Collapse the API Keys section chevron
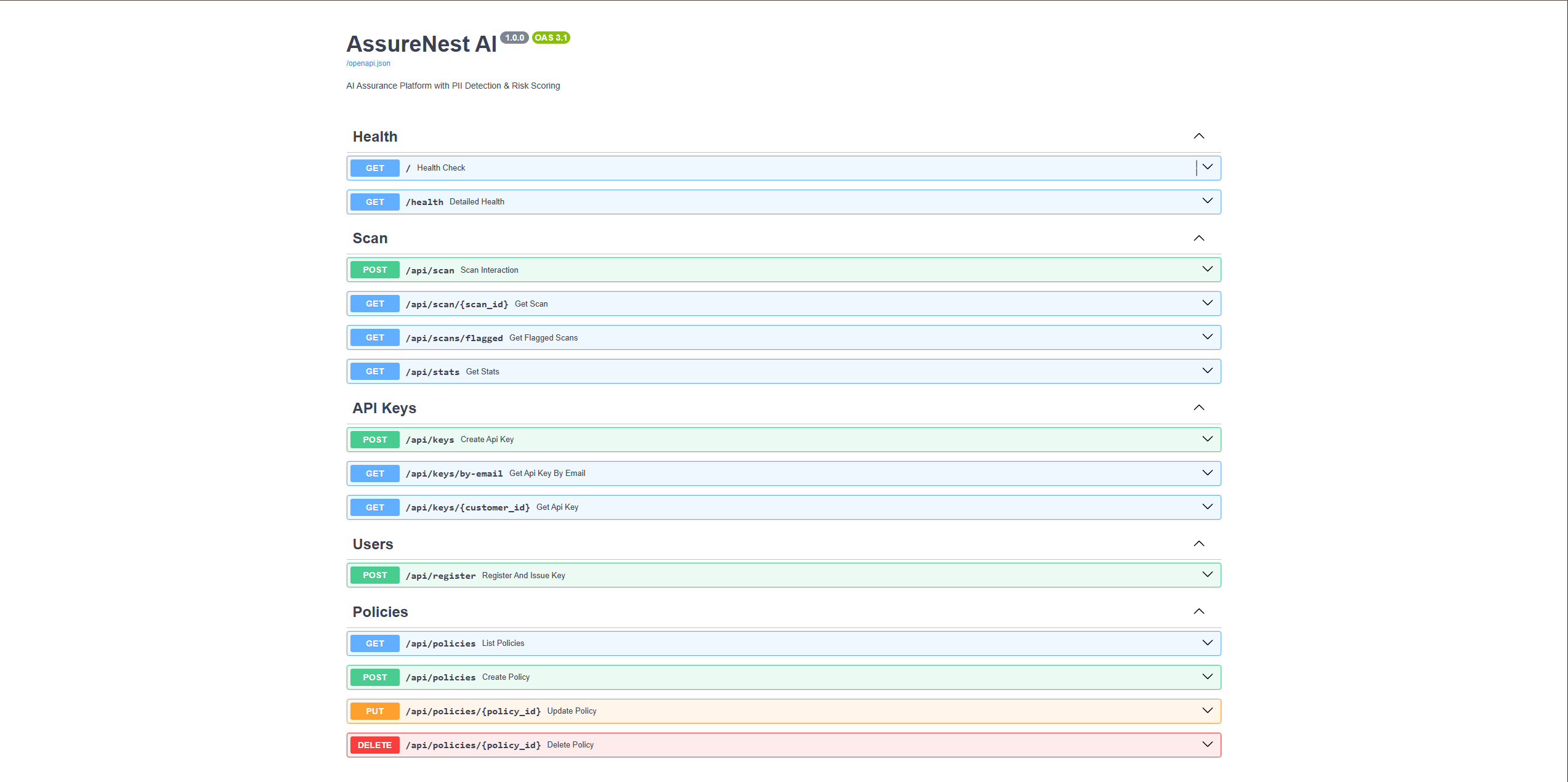This screenshot has width=1568, height=782. (1198, 408)
